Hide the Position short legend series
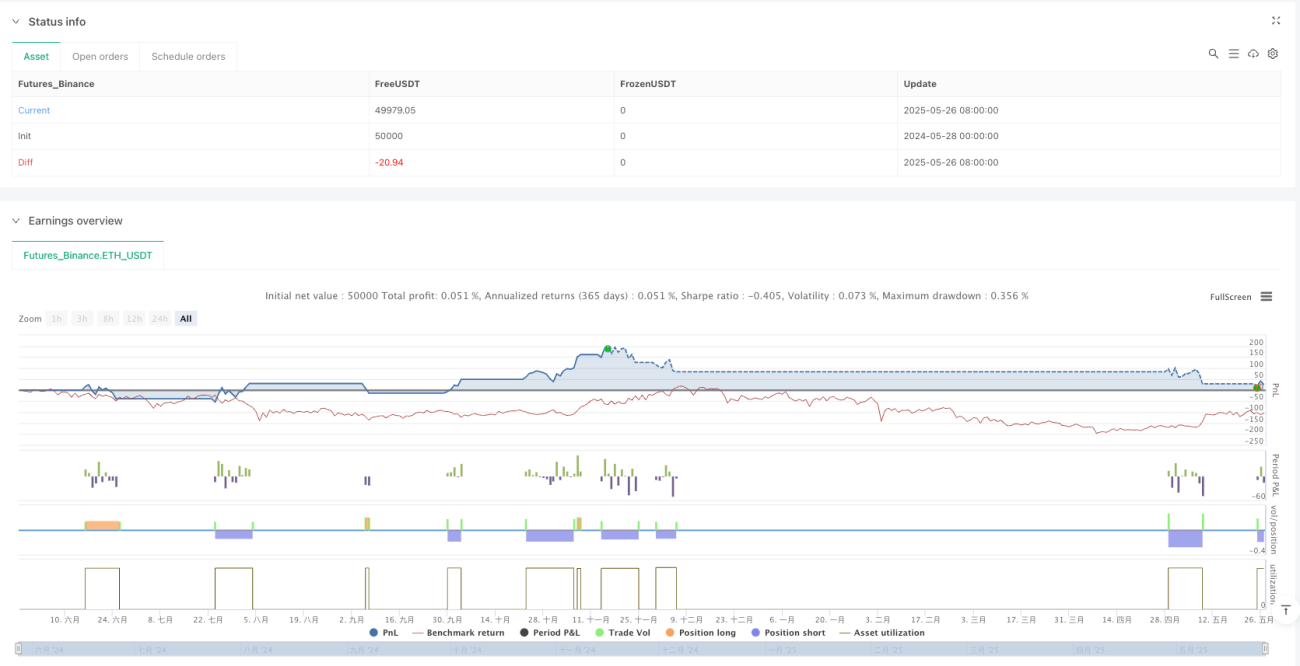 point(788,632)
